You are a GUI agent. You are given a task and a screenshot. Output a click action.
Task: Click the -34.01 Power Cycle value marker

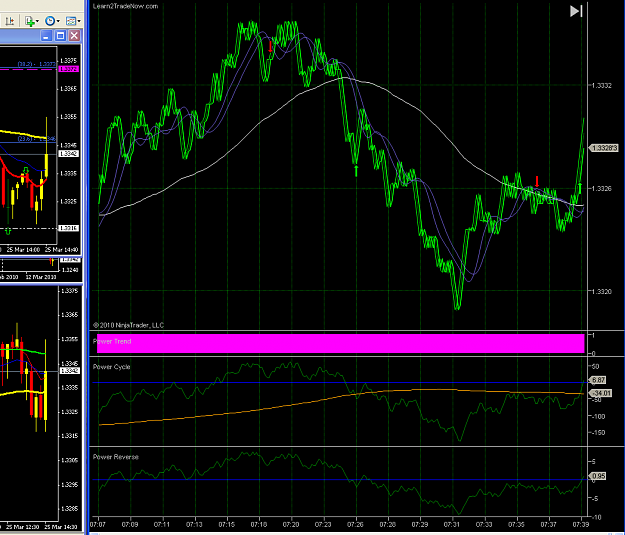tap(600, 393)
